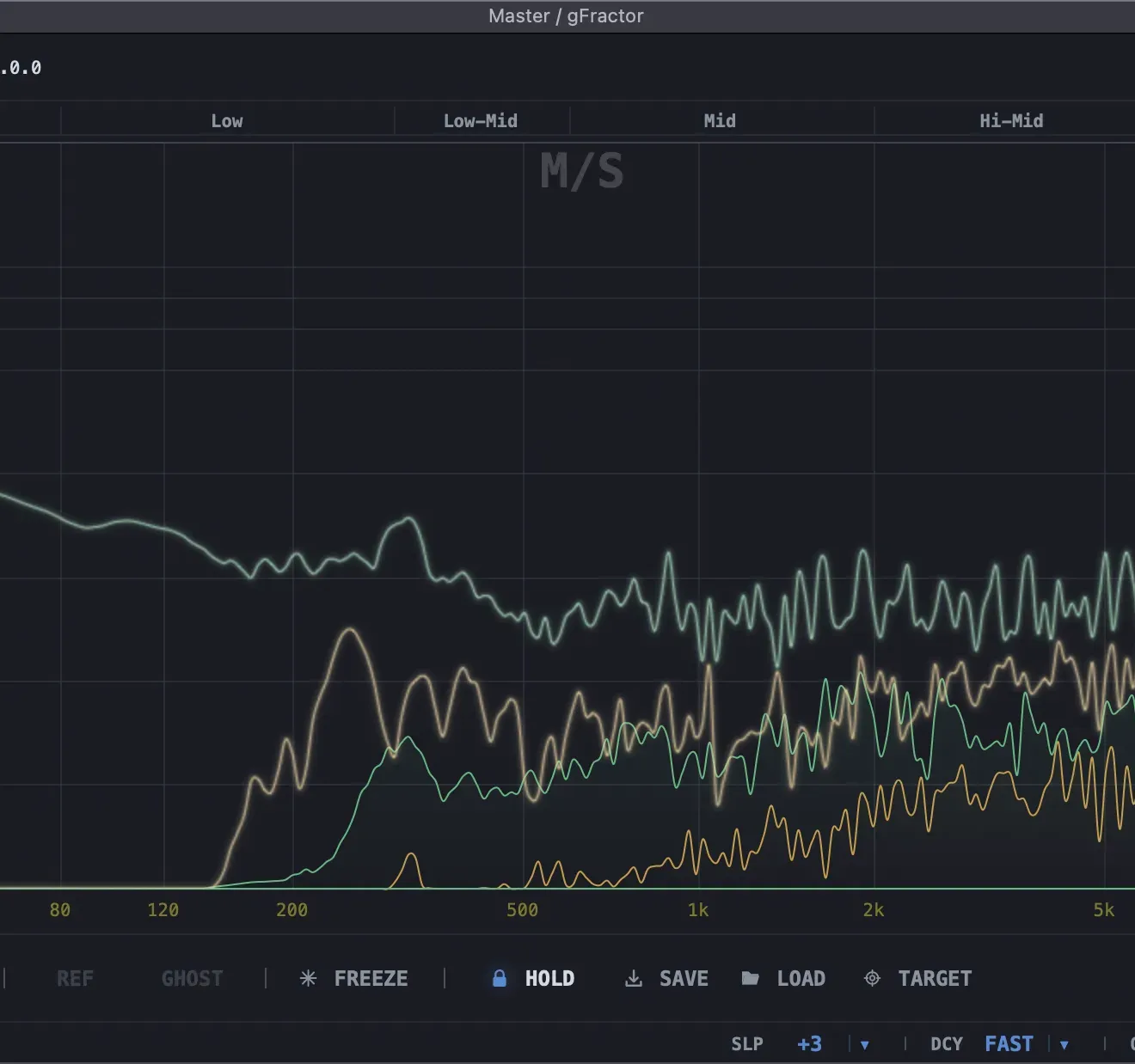Click the Save download icon
The image size is (1135, 1064).
pos(633,978)
